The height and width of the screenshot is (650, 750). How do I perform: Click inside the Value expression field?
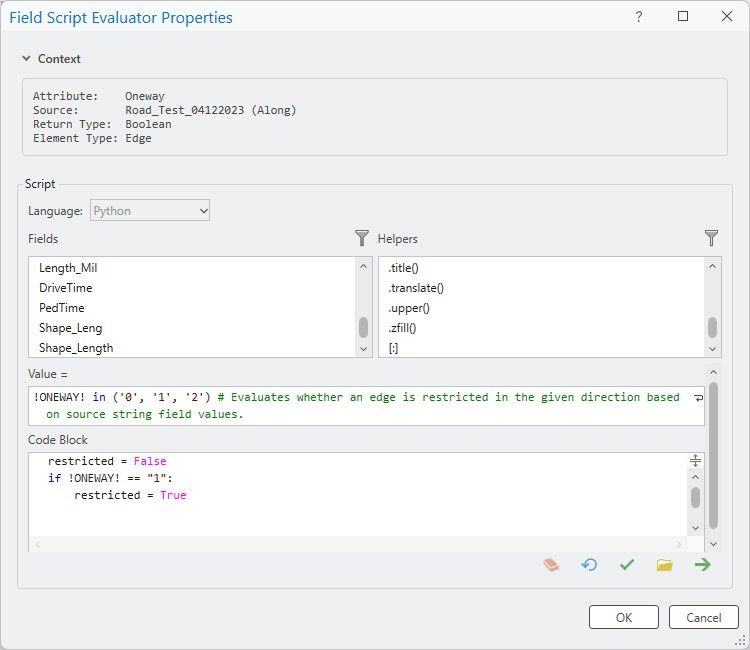tap(366, 406)
